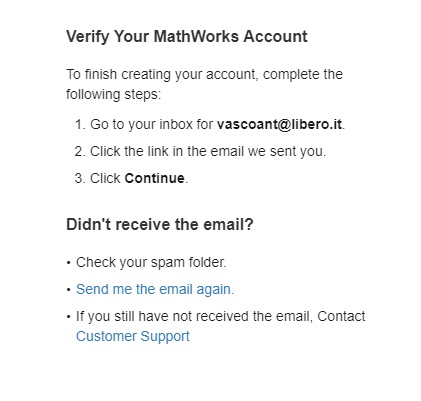Click the '3.' list number

tap(80, 178)
